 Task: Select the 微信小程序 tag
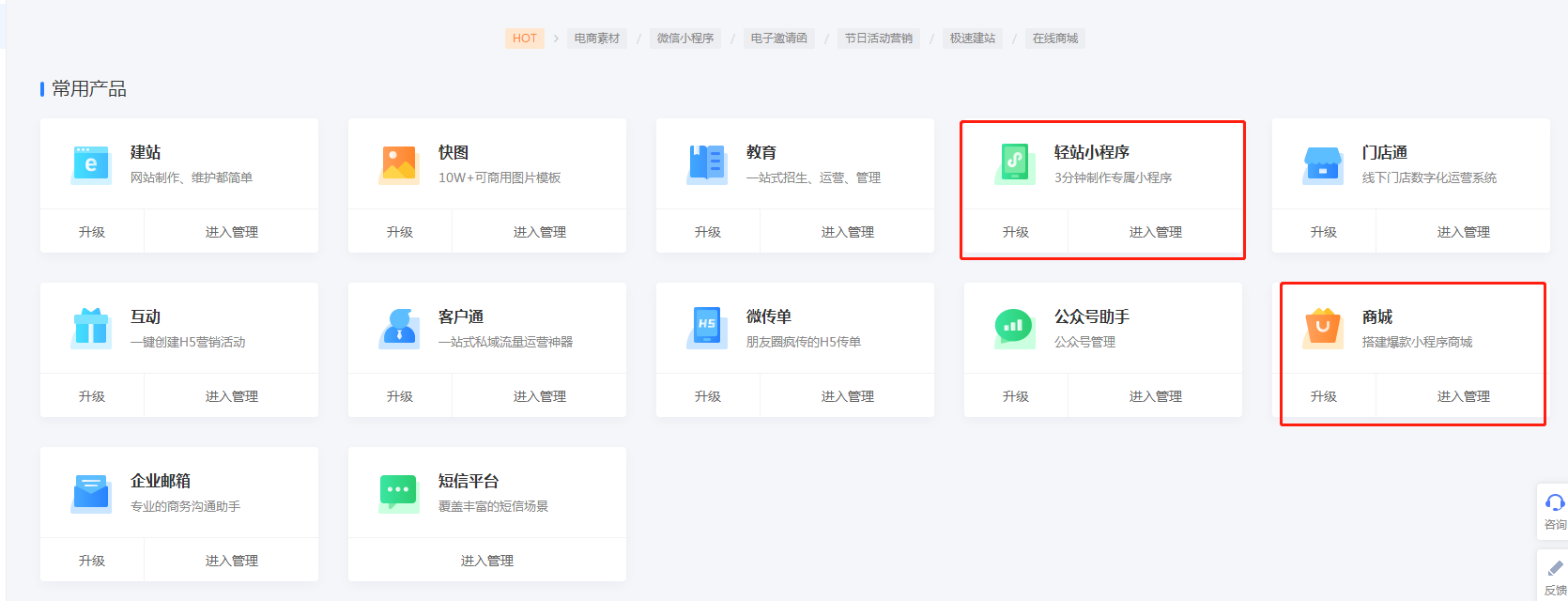(685, 39)
